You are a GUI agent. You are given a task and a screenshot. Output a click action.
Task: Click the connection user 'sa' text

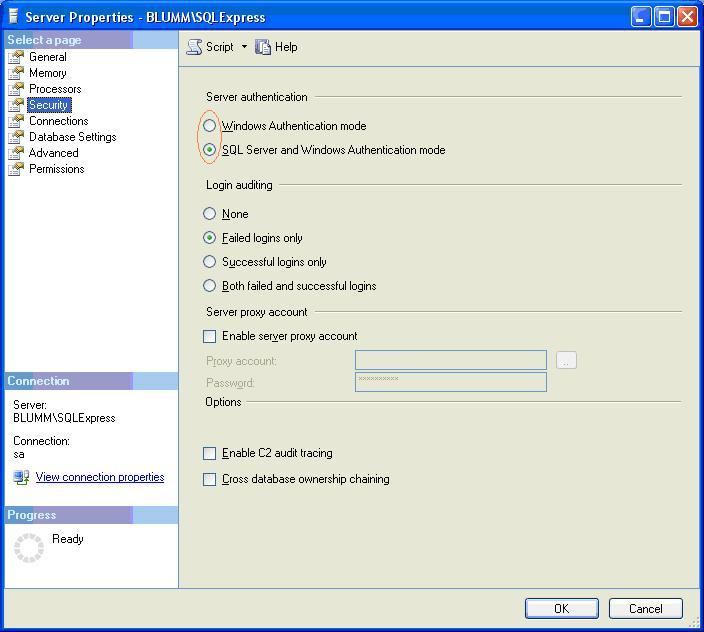[x=19, y=454]
